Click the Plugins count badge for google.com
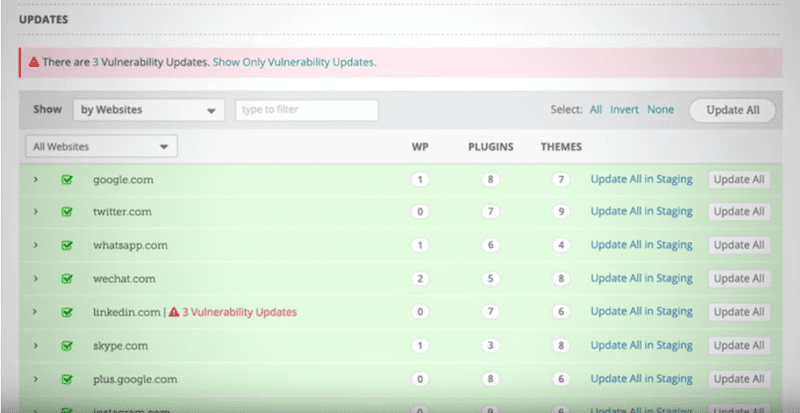The height and width of the screenshot is (413, 800). (490, 180)
